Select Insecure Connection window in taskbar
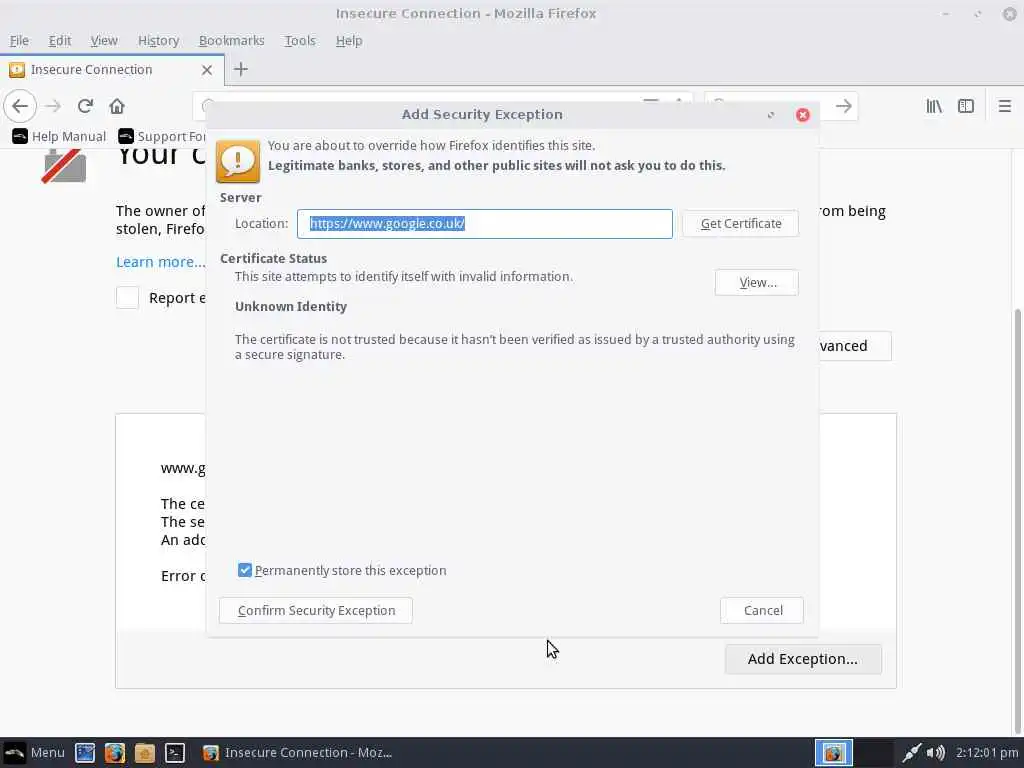 pyautogui.click(x=297, y=753)
